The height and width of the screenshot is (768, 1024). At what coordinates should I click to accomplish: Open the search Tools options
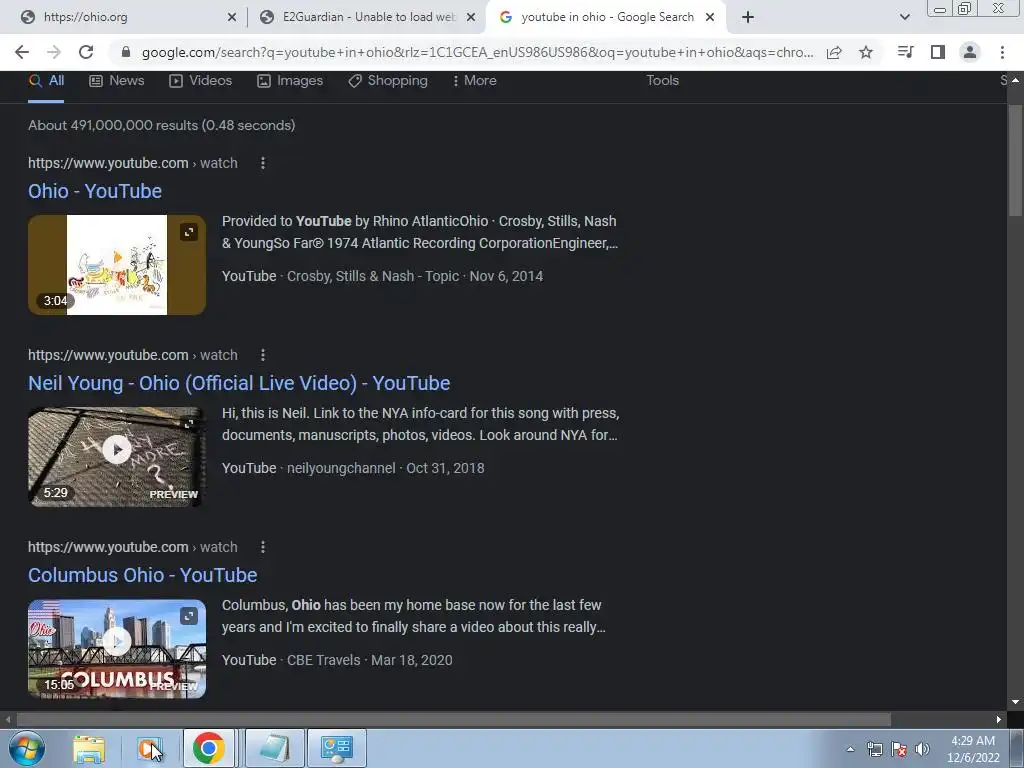[662, 81]
